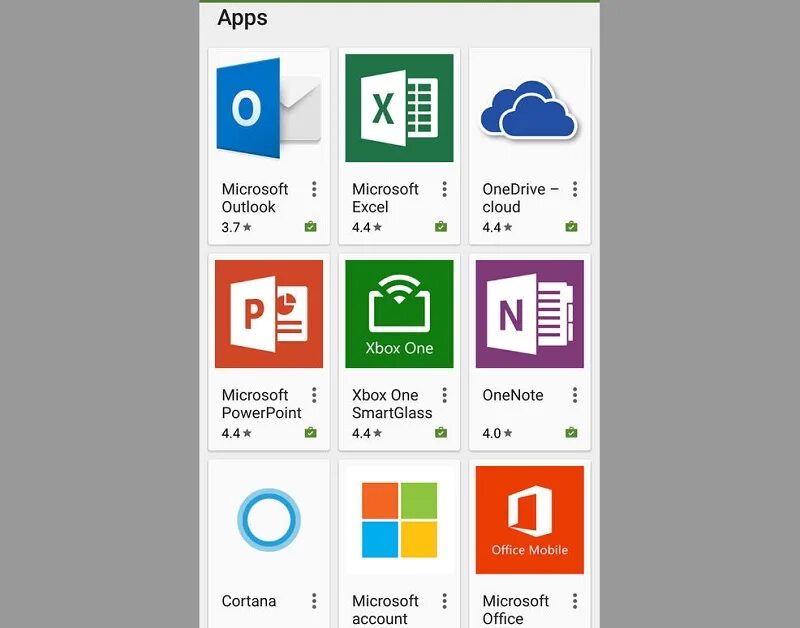Click the 4.4 rating on Xbox One SmartGlass

(x=367, y=433)
